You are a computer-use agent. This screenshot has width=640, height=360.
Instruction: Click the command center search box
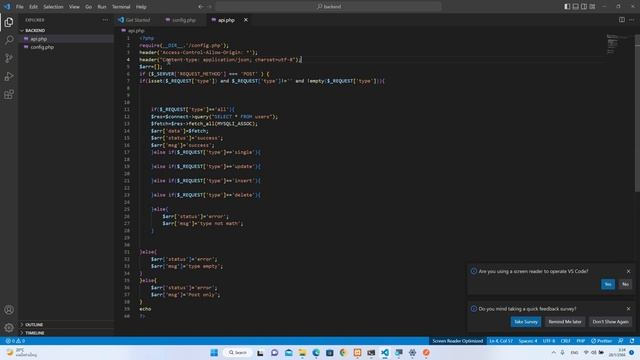[x=329, y=7]
